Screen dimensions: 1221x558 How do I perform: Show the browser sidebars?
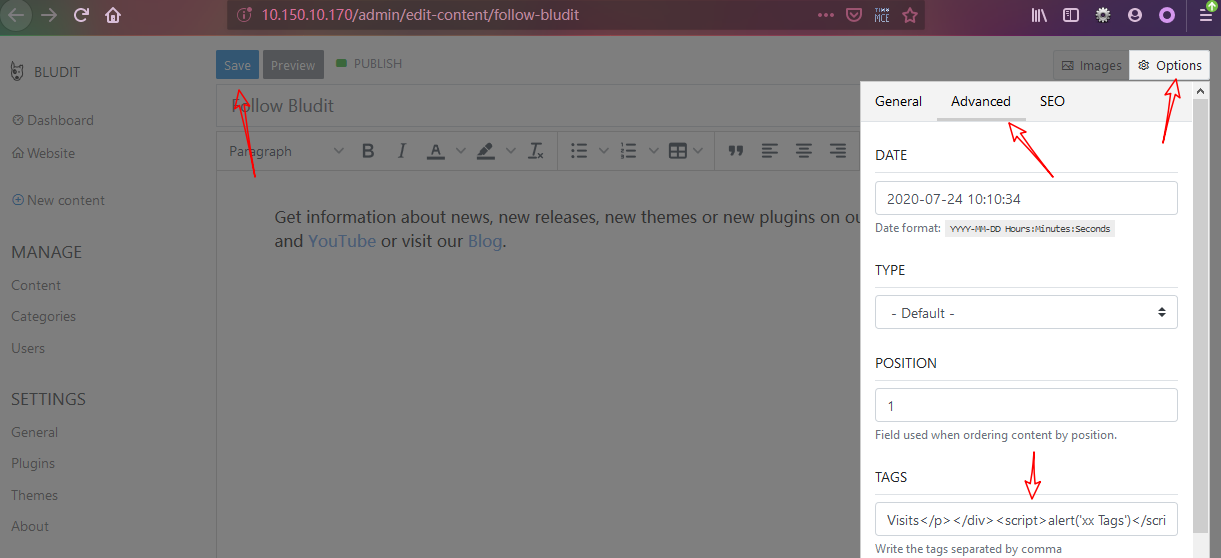pyautogui.click(x=1071, y=15)
